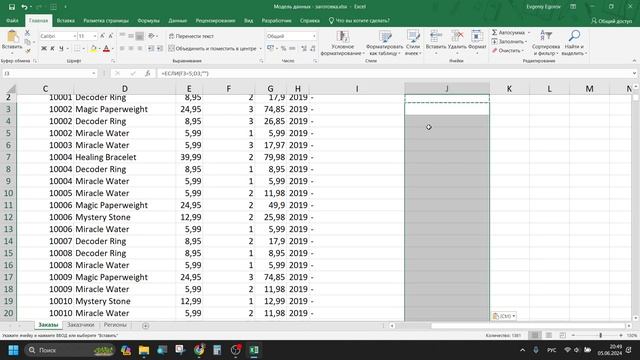The width and height of the screenshot is (640, 360).
Task: Select column J header
Action: tap(447, 89)
